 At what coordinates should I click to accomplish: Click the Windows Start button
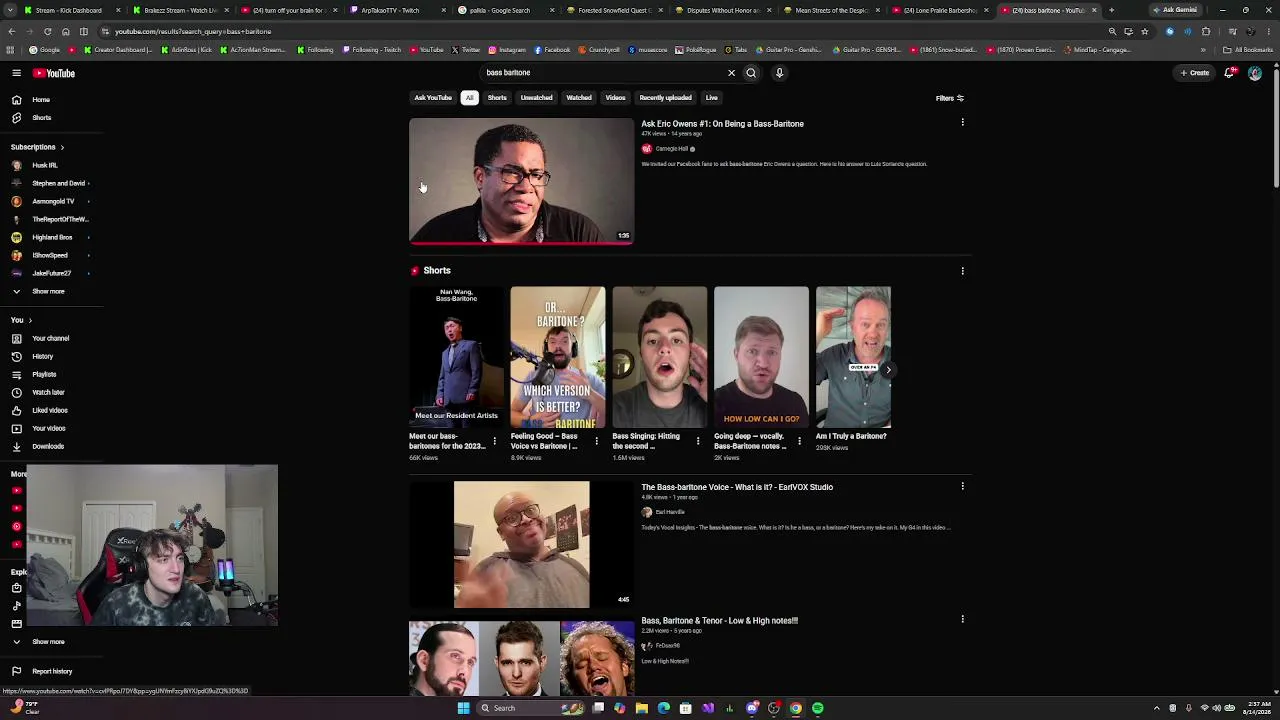[463, 708]
